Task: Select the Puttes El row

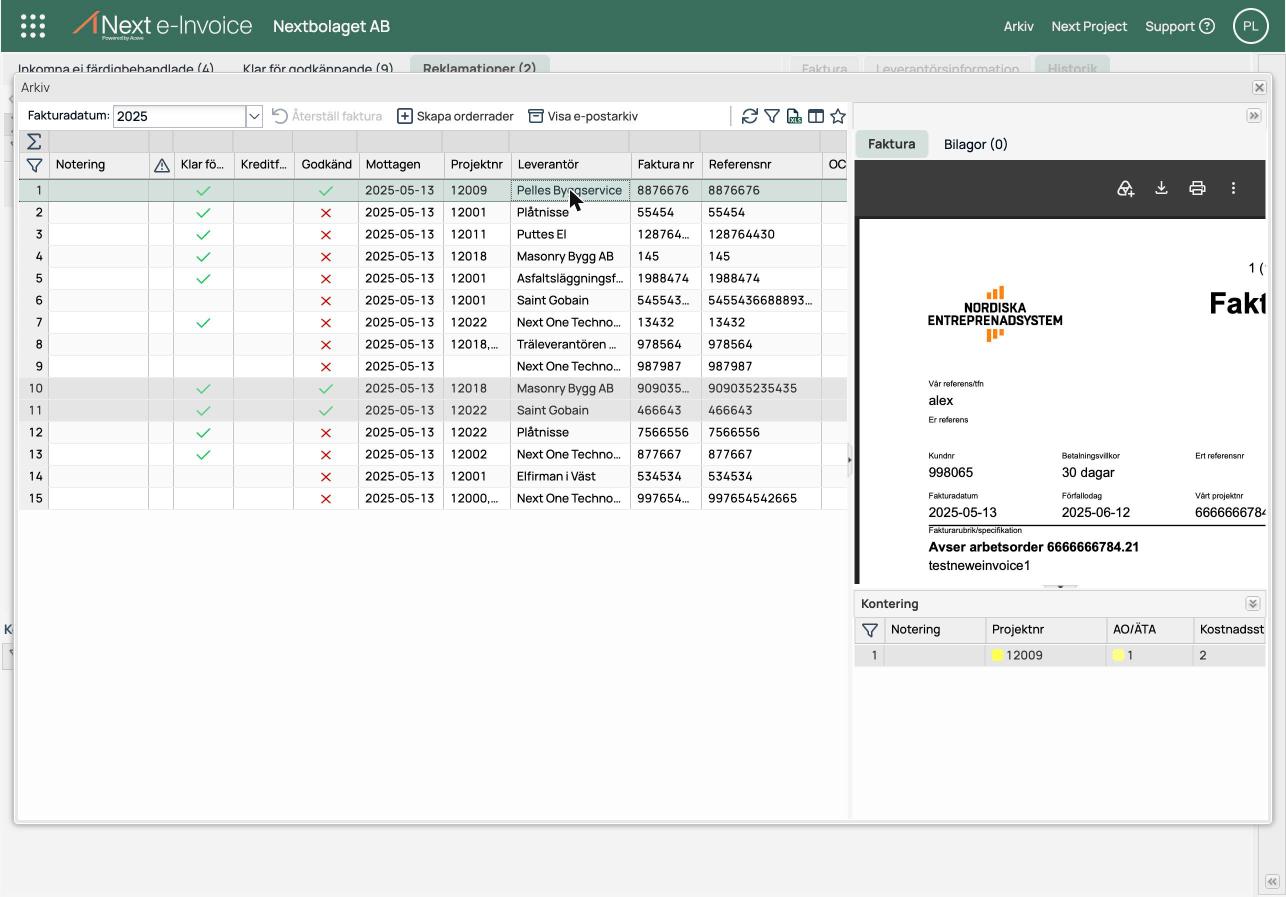Action: [x=433, y=234]
